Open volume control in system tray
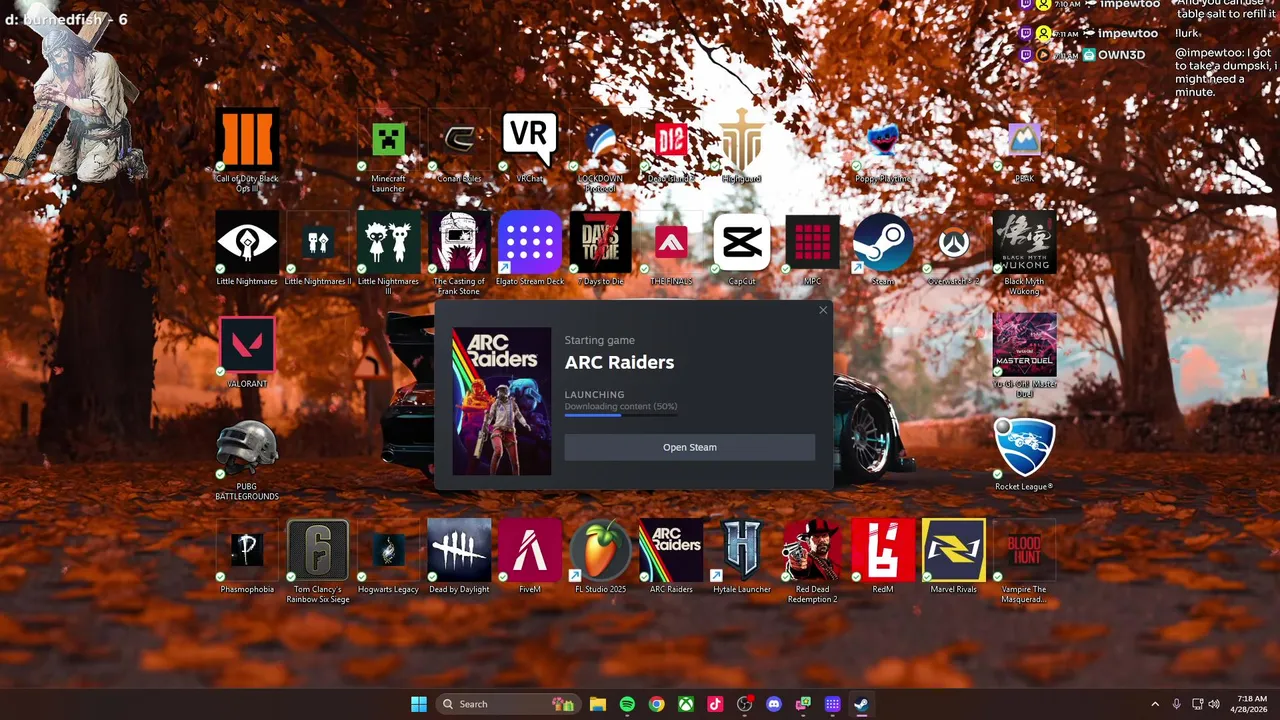Image resolution: width=1280 pixels, height=720 pixels. (1214, 704)
